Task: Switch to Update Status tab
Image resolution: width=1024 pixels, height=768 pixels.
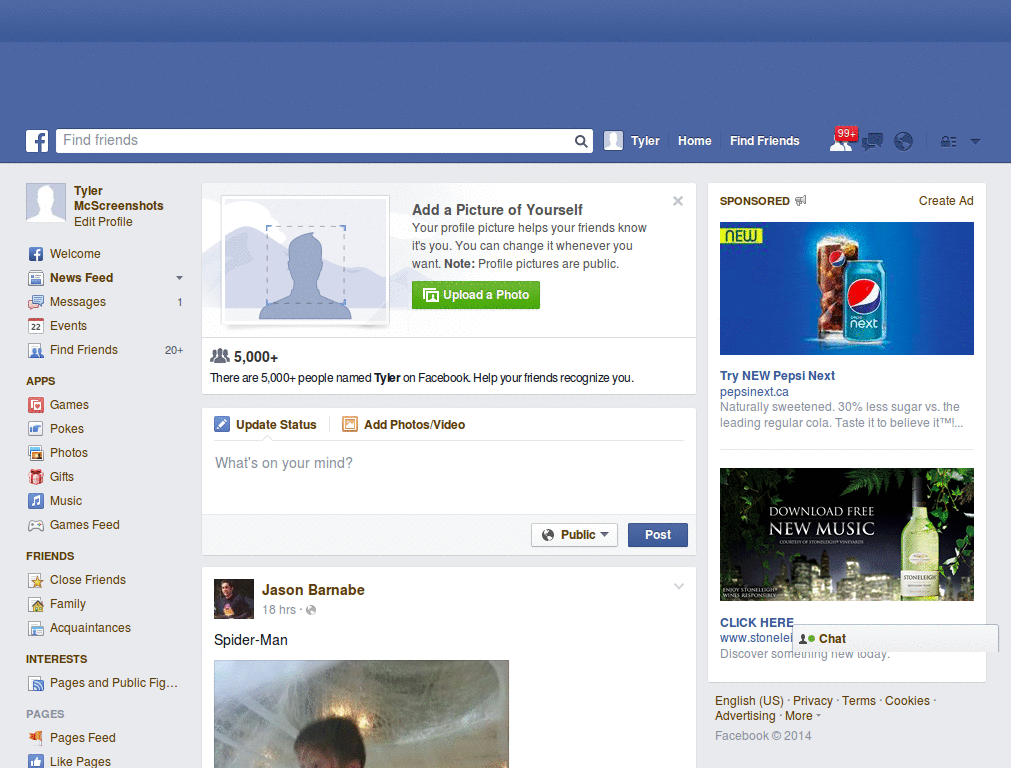Action: pyautogui.click(x=265, y=424)
